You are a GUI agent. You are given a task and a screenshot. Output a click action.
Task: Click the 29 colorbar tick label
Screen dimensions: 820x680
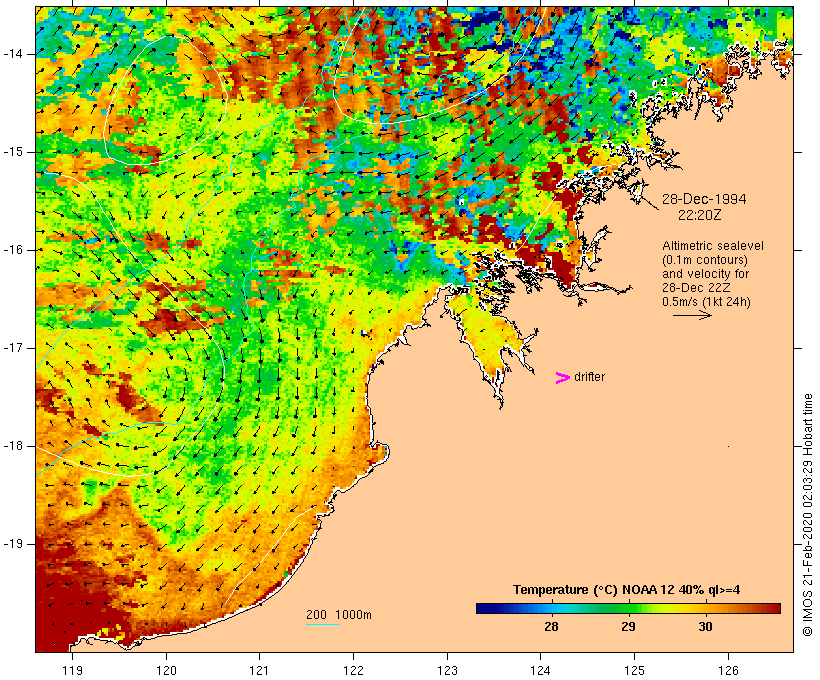628,626
